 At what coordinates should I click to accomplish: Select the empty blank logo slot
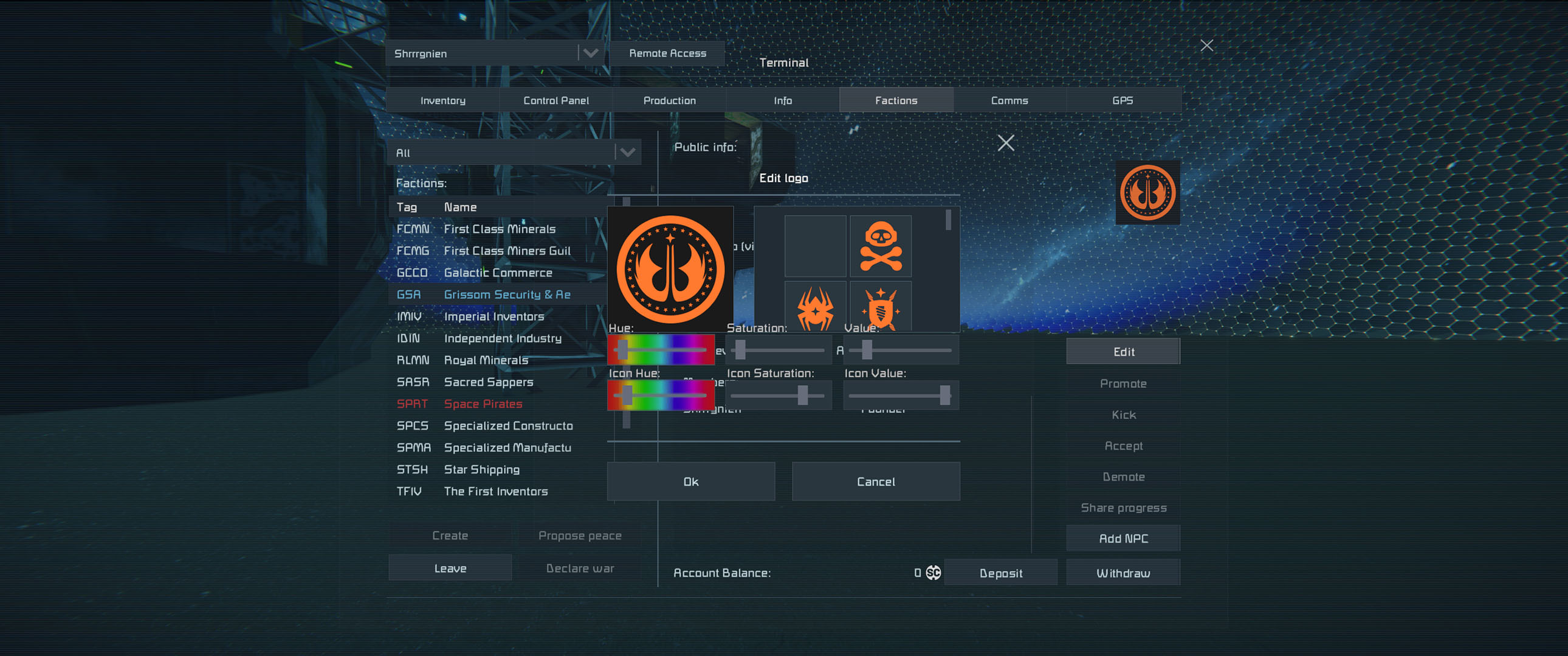click(x=815, y=247)
